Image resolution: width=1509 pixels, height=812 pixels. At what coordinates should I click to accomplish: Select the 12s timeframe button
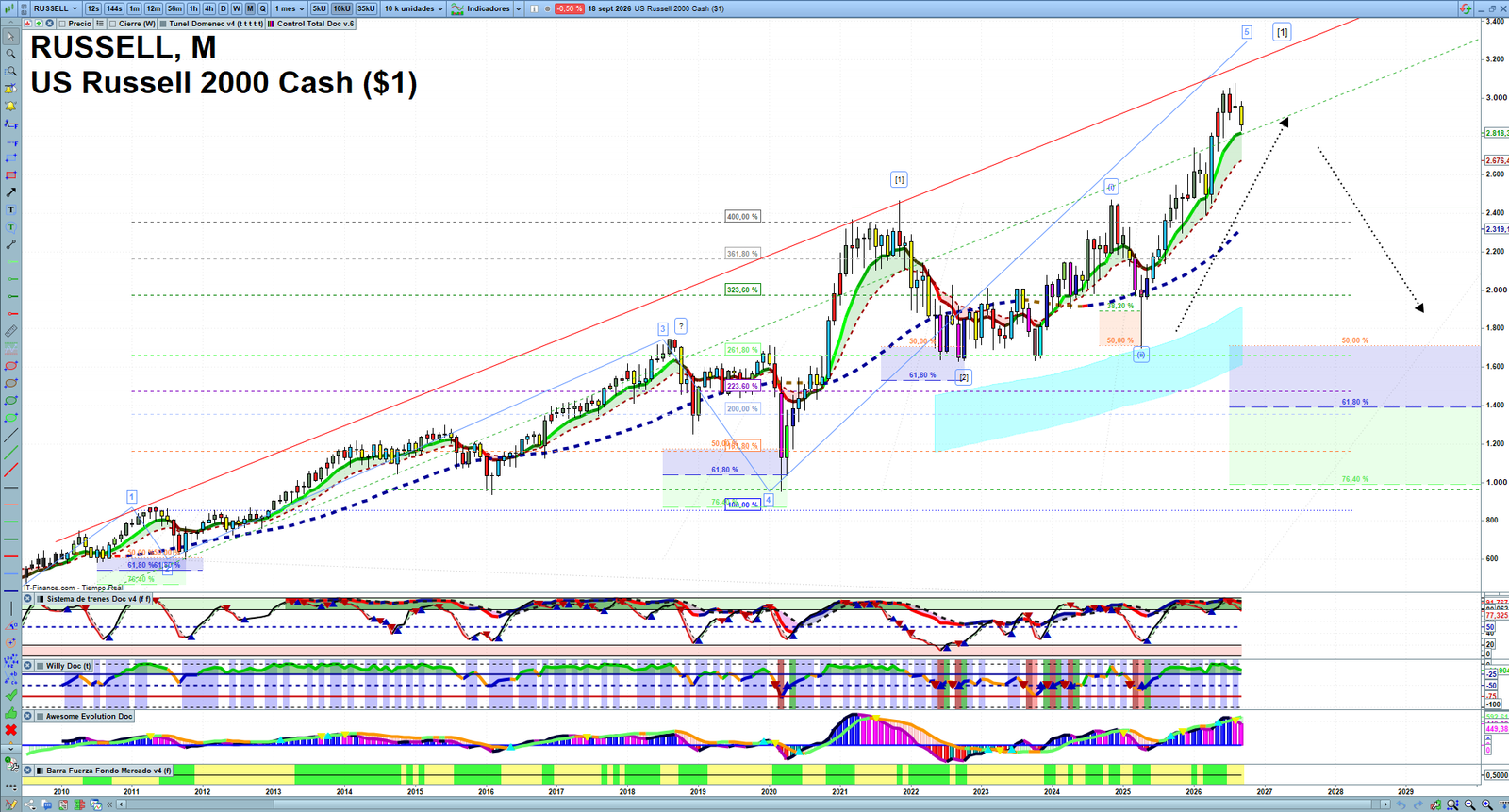pyautogui.click(x=93, y=8)
